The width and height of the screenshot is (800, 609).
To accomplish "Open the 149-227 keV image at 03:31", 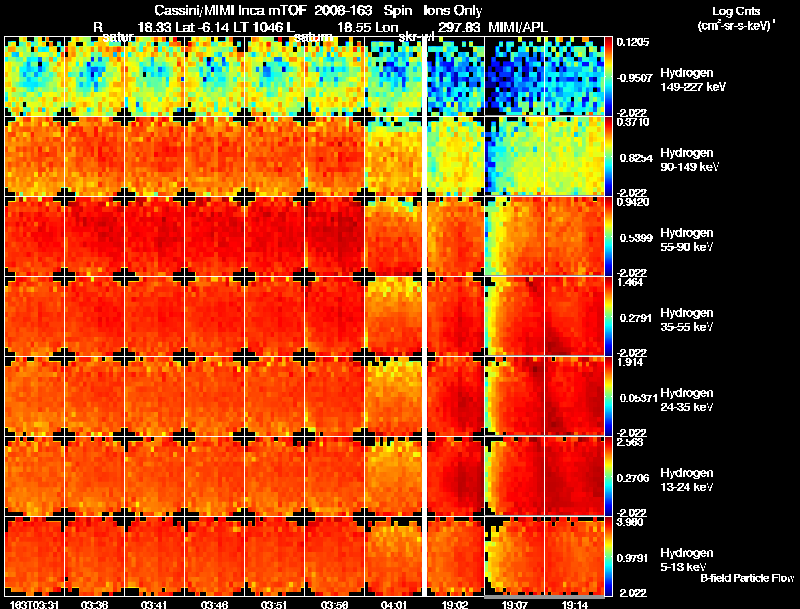I will tap(34, 76).
